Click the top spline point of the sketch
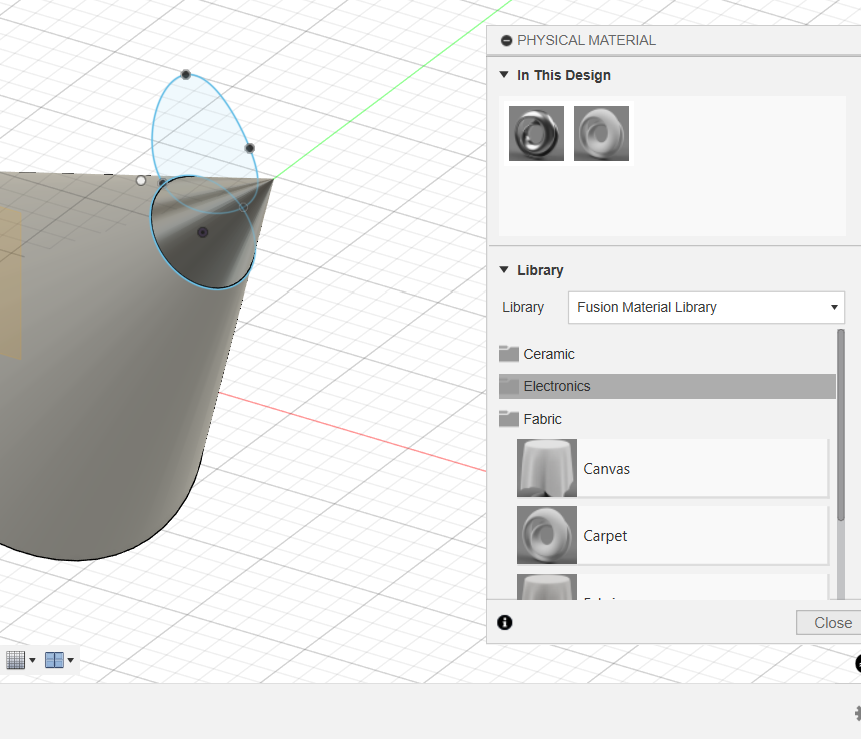Viewport: 861px width, 739px height. (186, 74)
